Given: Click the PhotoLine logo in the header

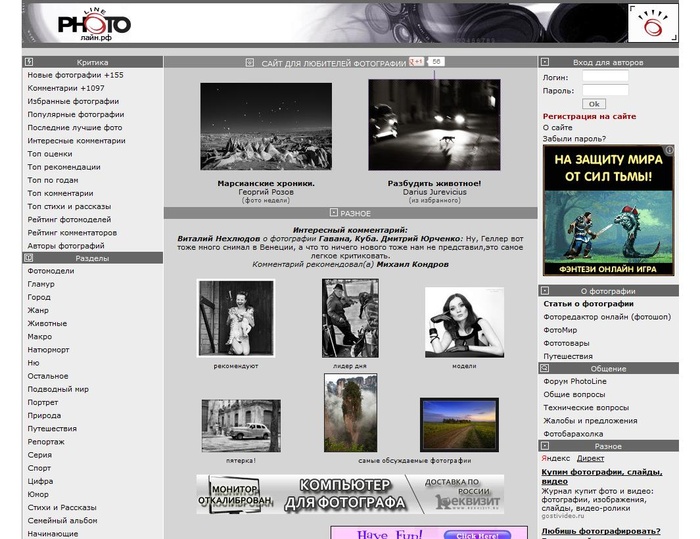Looking at the screenshot, I should coord(93,23).
